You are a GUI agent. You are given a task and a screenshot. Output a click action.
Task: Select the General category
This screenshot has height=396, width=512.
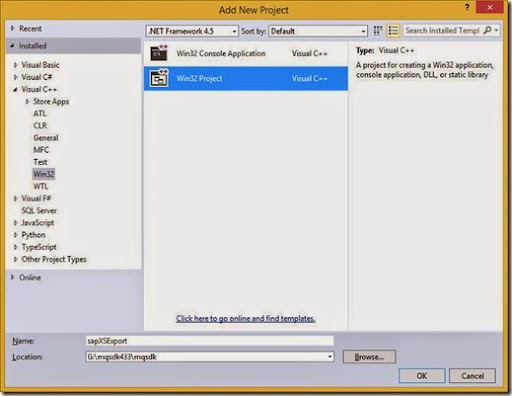click(x=46, y=138)
